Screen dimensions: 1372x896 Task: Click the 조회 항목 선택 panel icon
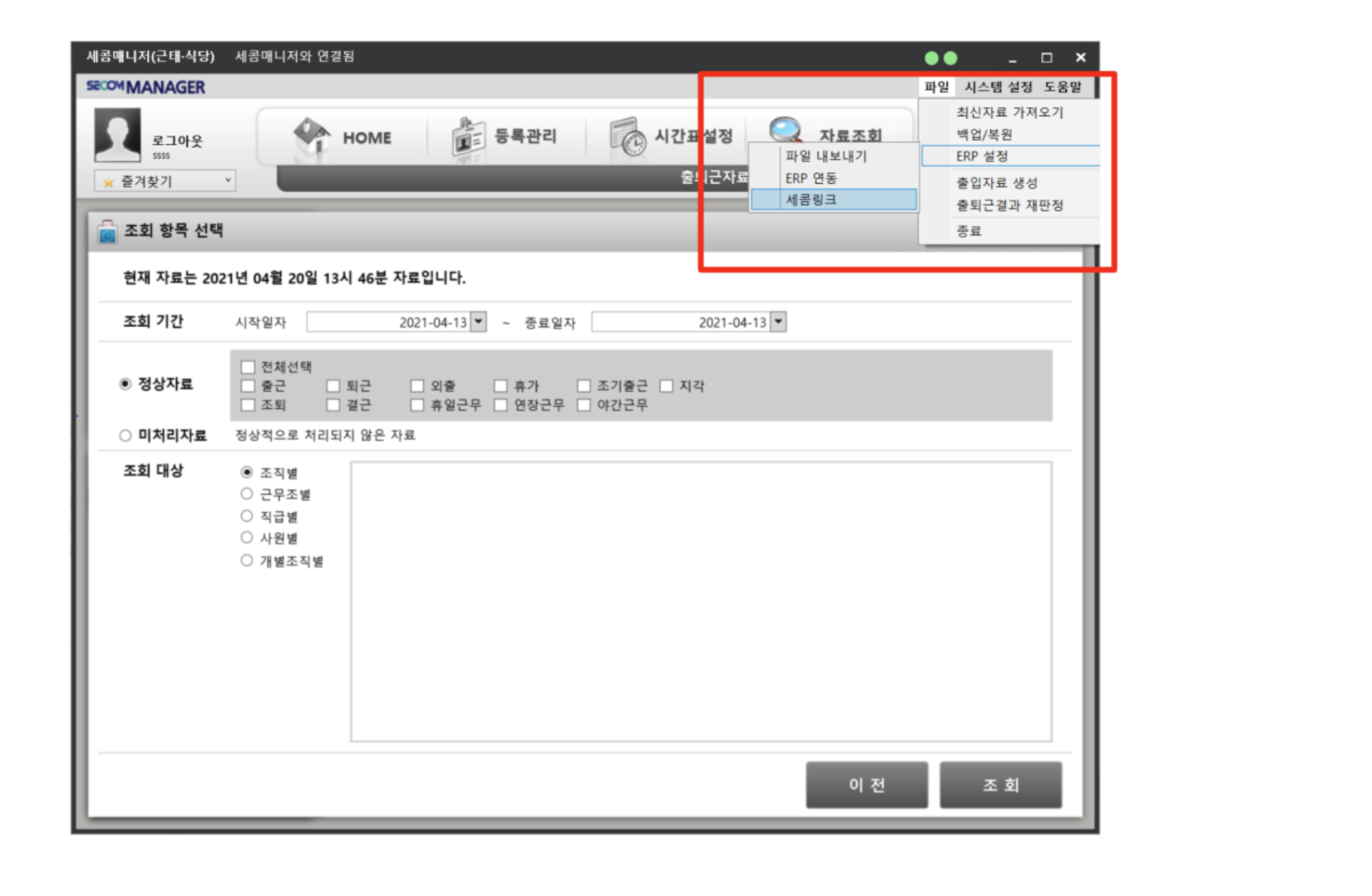pyautogui.click(x=107, y=232)
